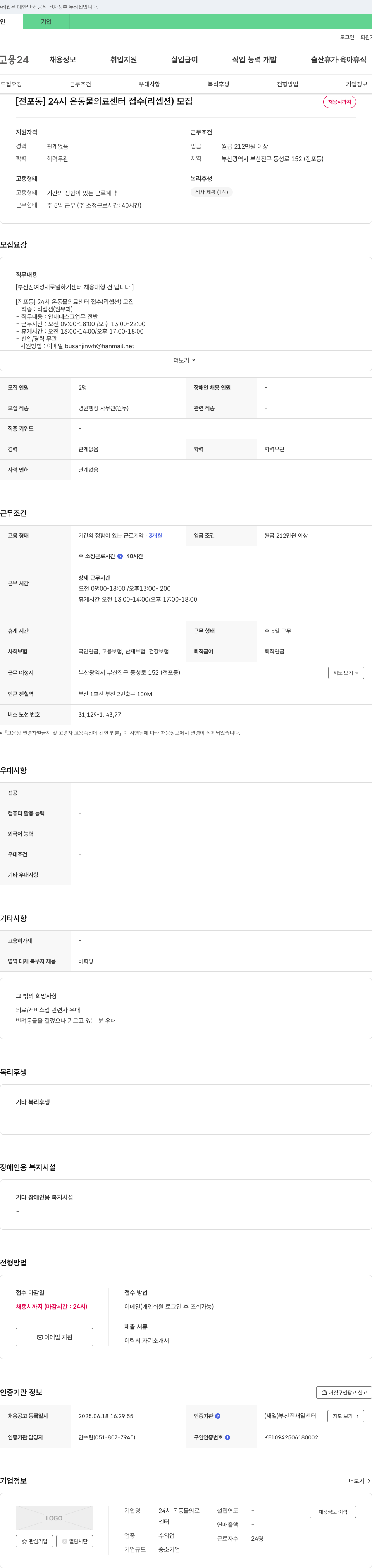The image size is (372, 1568).
Task: Click the 3개월 contract period link
Action: point(155,536)
